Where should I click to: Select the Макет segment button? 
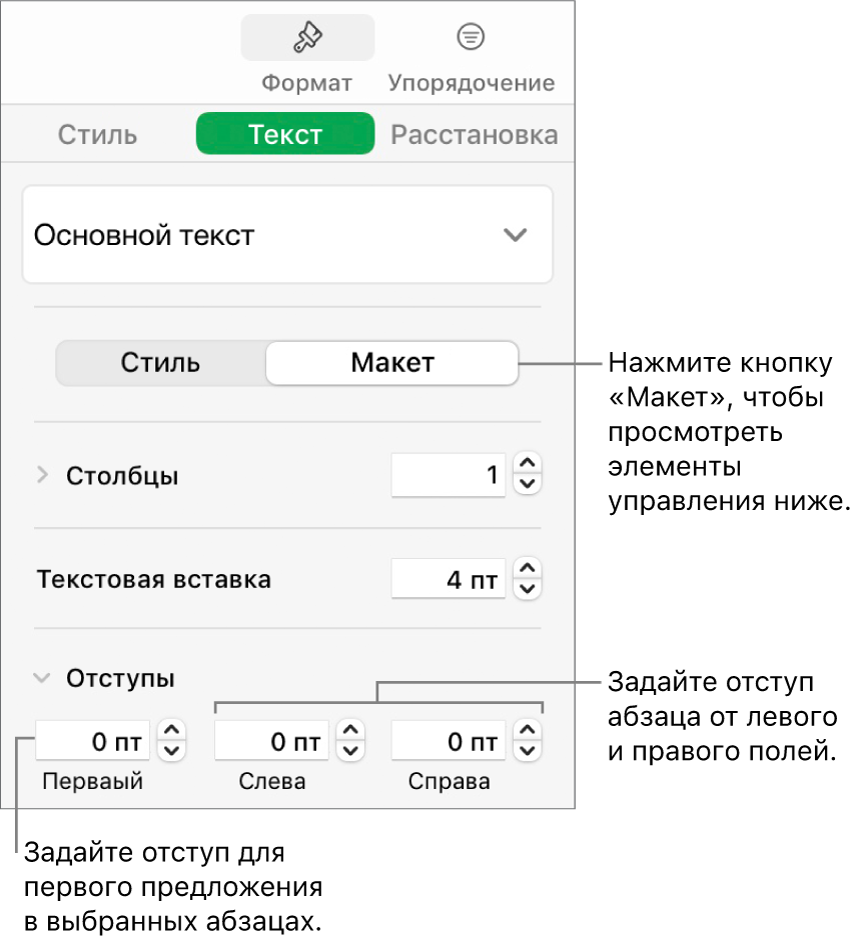pyautogui.click(x=392, y=363)
